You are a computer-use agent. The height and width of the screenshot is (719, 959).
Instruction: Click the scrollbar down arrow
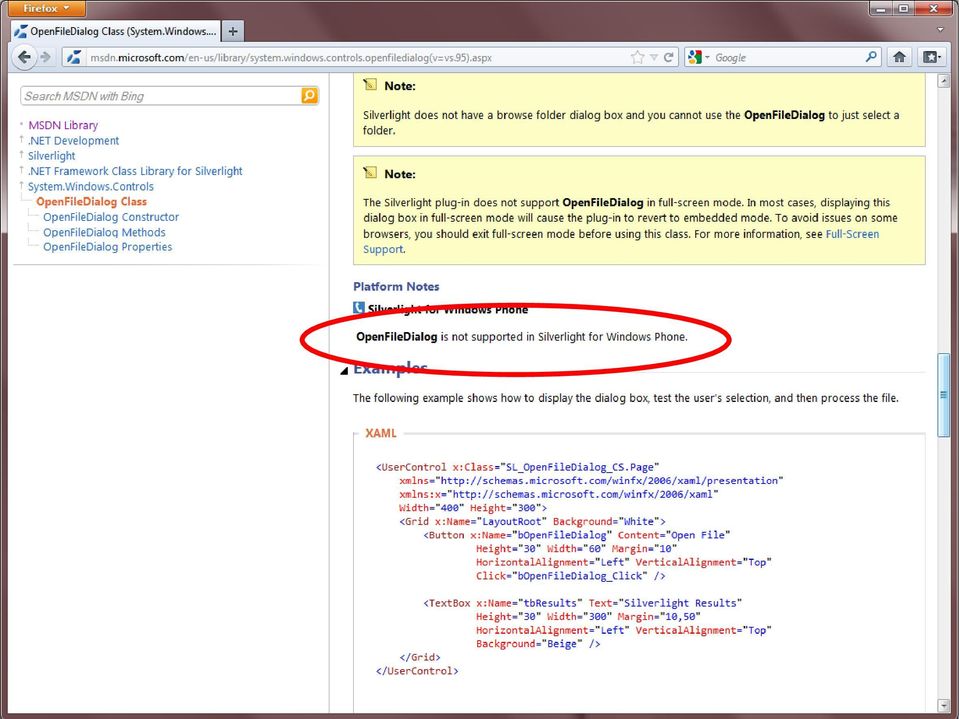click(x=944, y=706)
